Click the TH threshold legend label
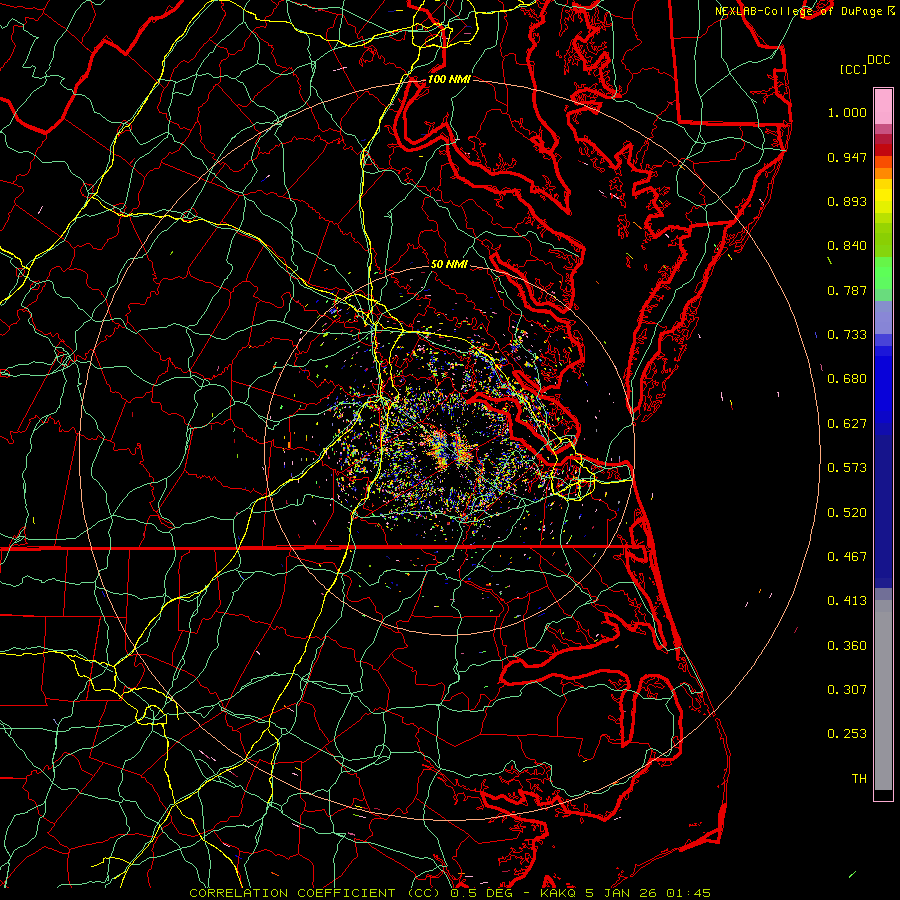This screenshot has width=900, height=900. (859, 779)
